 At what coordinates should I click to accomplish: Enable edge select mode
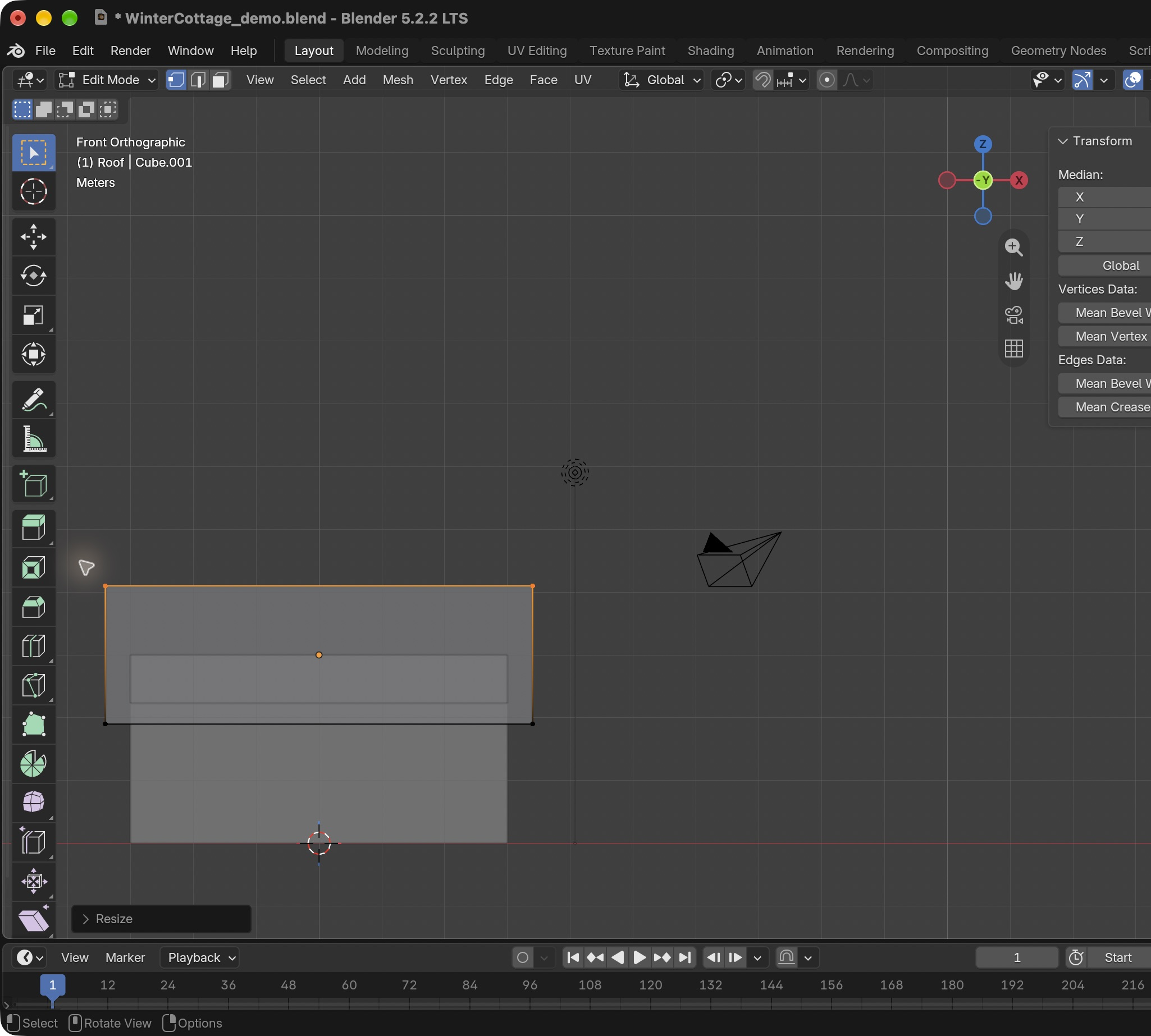[198, 80]
